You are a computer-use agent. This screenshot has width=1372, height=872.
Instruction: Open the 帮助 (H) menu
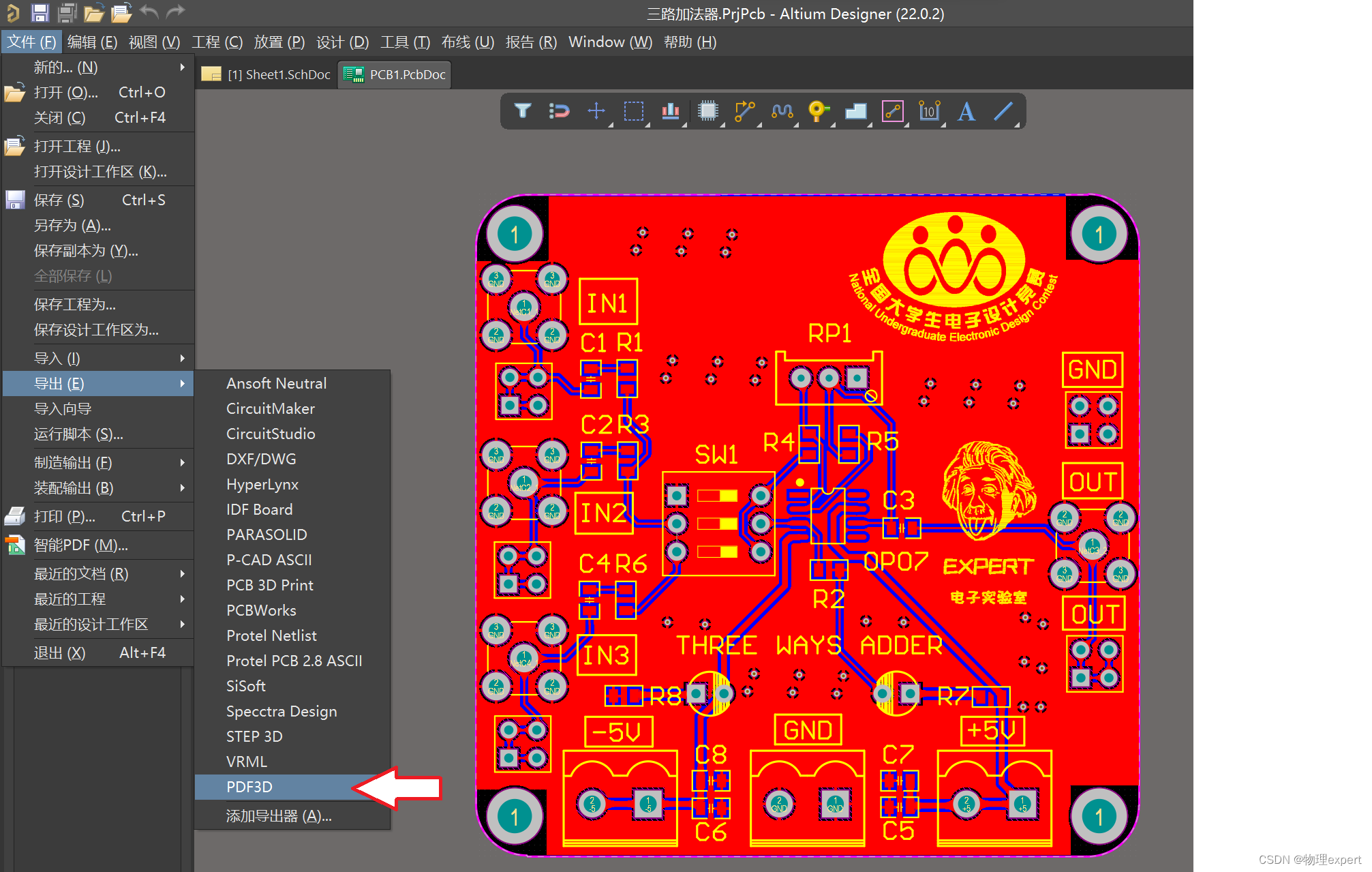pyautogui.click(x=690, y=42)
